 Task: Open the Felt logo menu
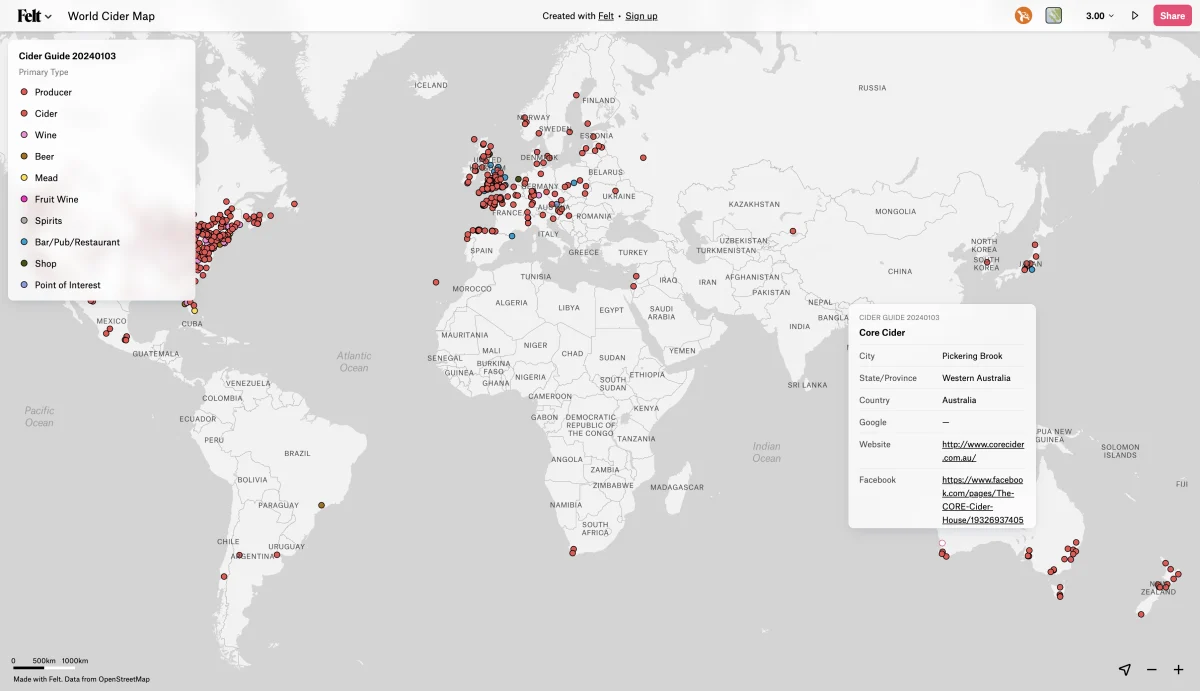click(35, 16)
